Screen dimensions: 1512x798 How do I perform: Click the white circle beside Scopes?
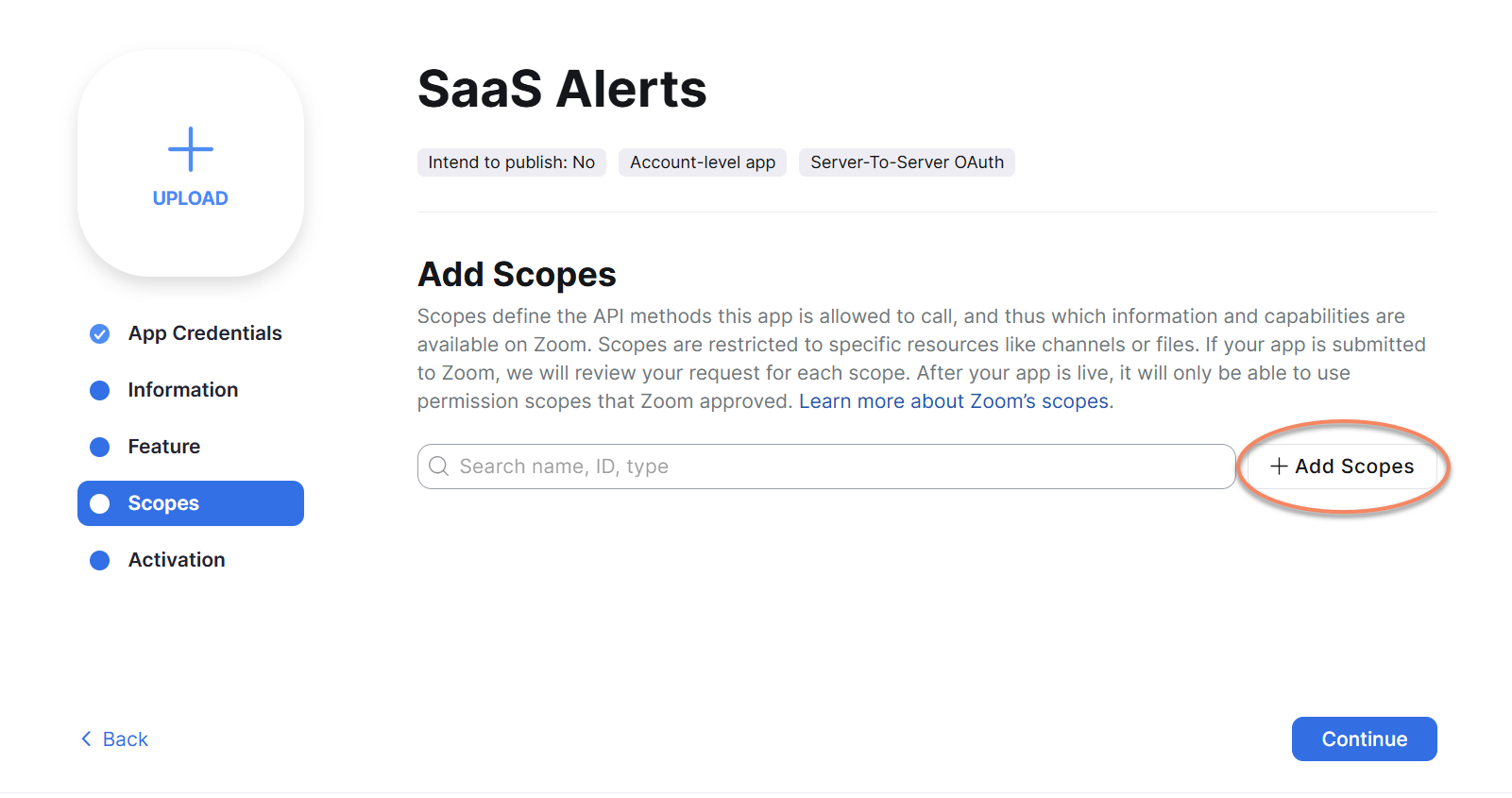coord(99,503)
